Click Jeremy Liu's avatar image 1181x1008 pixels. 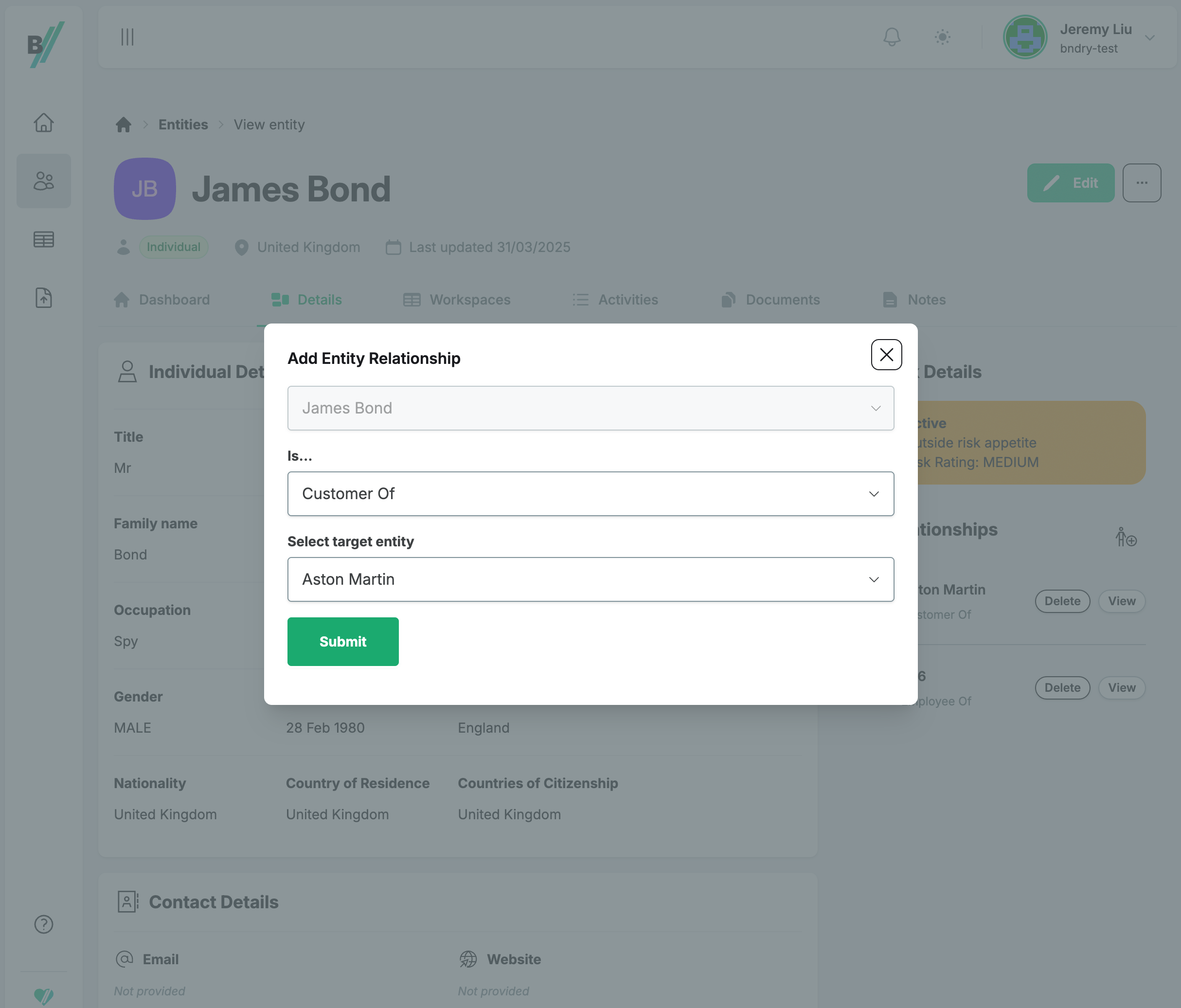coord(1025,37)
